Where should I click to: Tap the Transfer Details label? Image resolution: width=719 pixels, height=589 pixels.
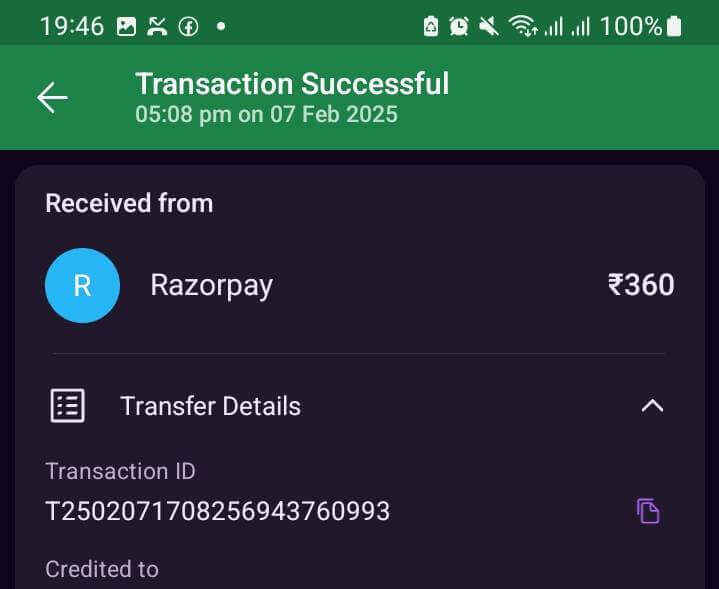click(x=210, y=406)
